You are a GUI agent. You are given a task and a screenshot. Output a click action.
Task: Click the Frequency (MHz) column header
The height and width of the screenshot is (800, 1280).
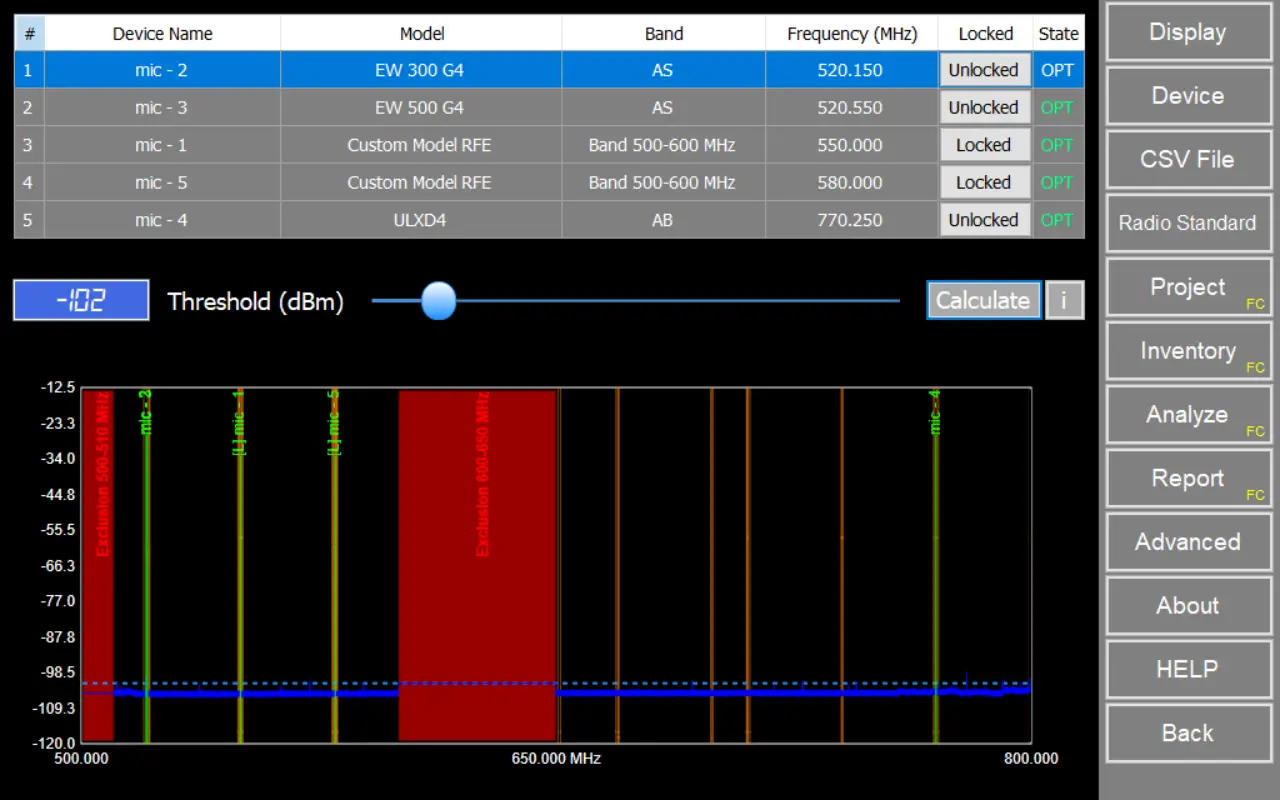click(x=851, y=33)
